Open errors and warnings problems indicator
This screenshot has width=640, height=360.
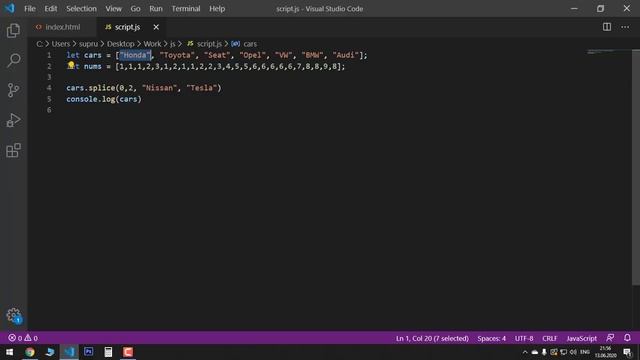23,338
